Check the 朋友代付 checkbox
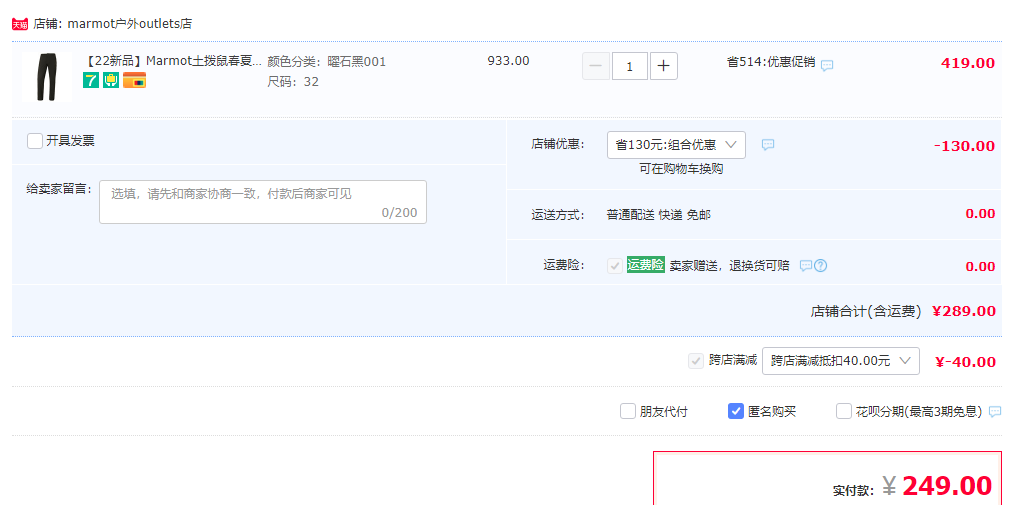 point(627,411)
